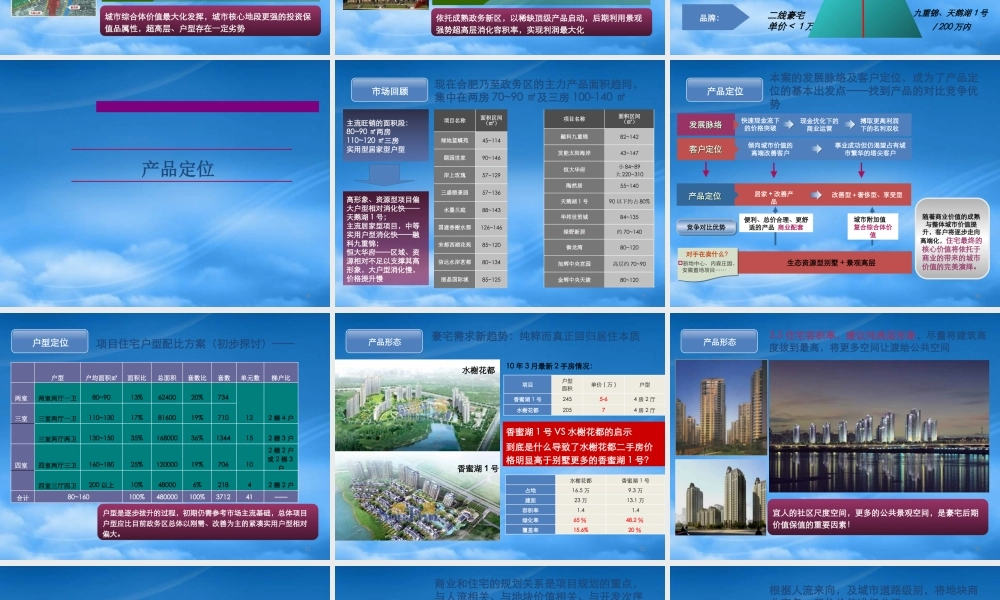Click the 香蜜湖 1 号 aerial photo
The image size is (1000, 600).
click(x=417, y=495)
